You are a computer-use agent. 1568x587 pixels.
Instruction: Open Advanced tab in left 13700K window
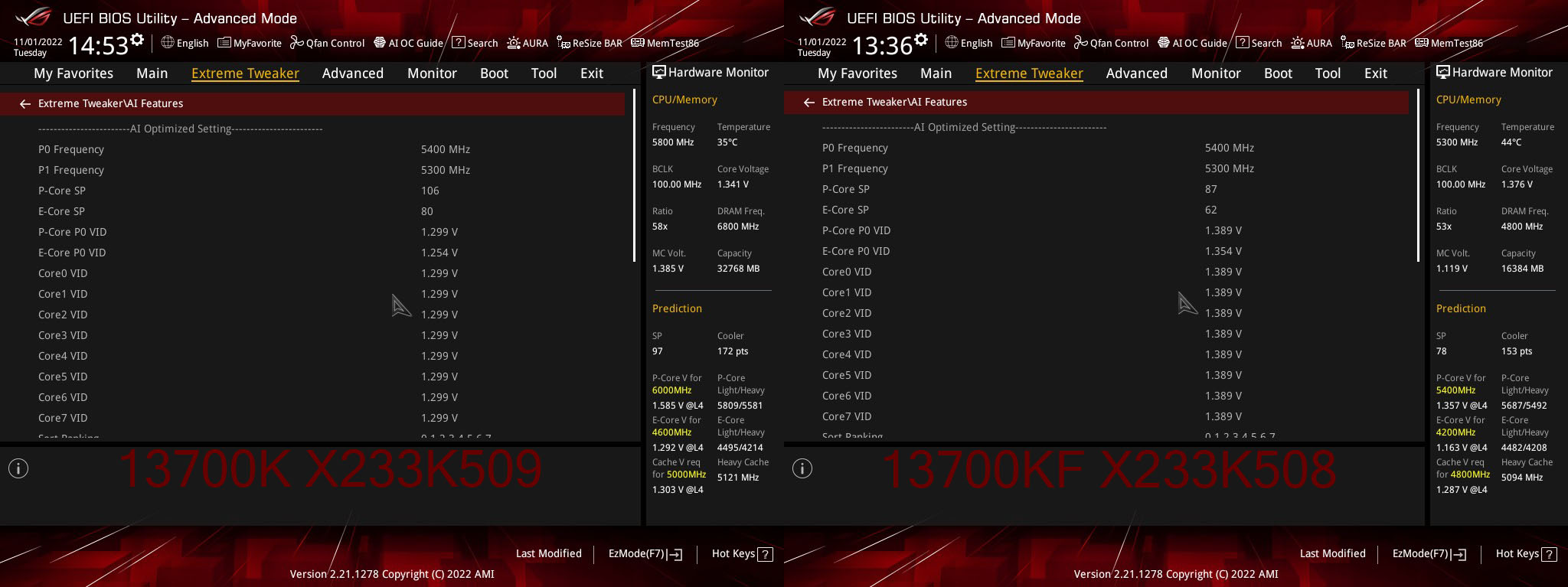353,73
